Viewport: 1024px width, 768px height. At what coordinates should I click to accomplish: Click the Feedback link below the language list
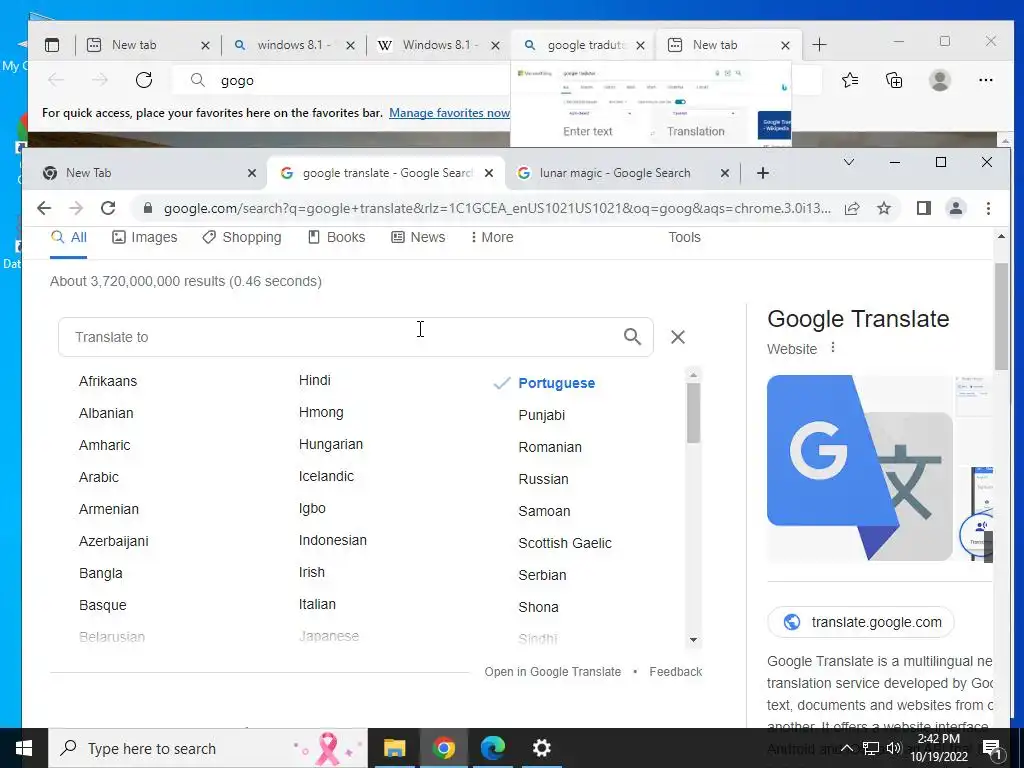675,671
